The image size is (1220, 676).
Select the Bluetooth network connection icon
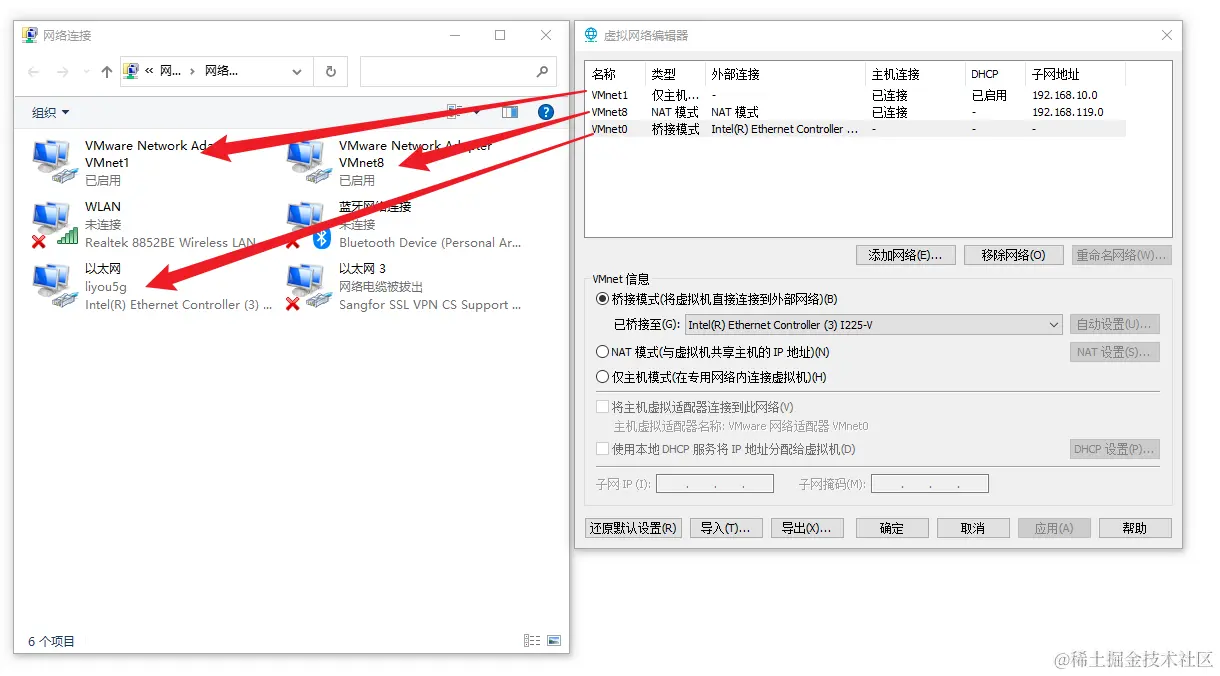(x=308, y=224)
